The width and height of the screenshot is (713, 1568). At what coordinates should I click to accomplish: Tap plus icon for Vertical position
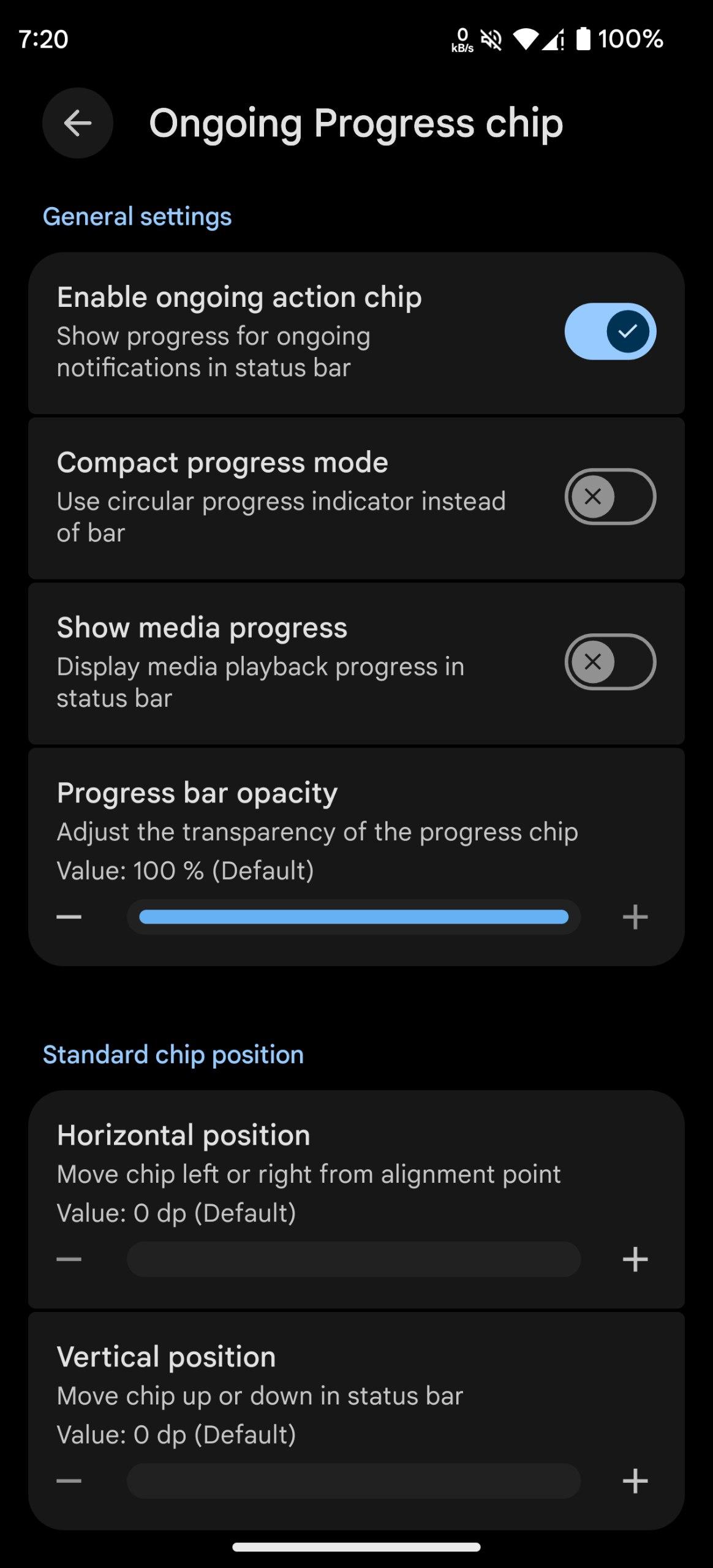tap(635, 1481)
